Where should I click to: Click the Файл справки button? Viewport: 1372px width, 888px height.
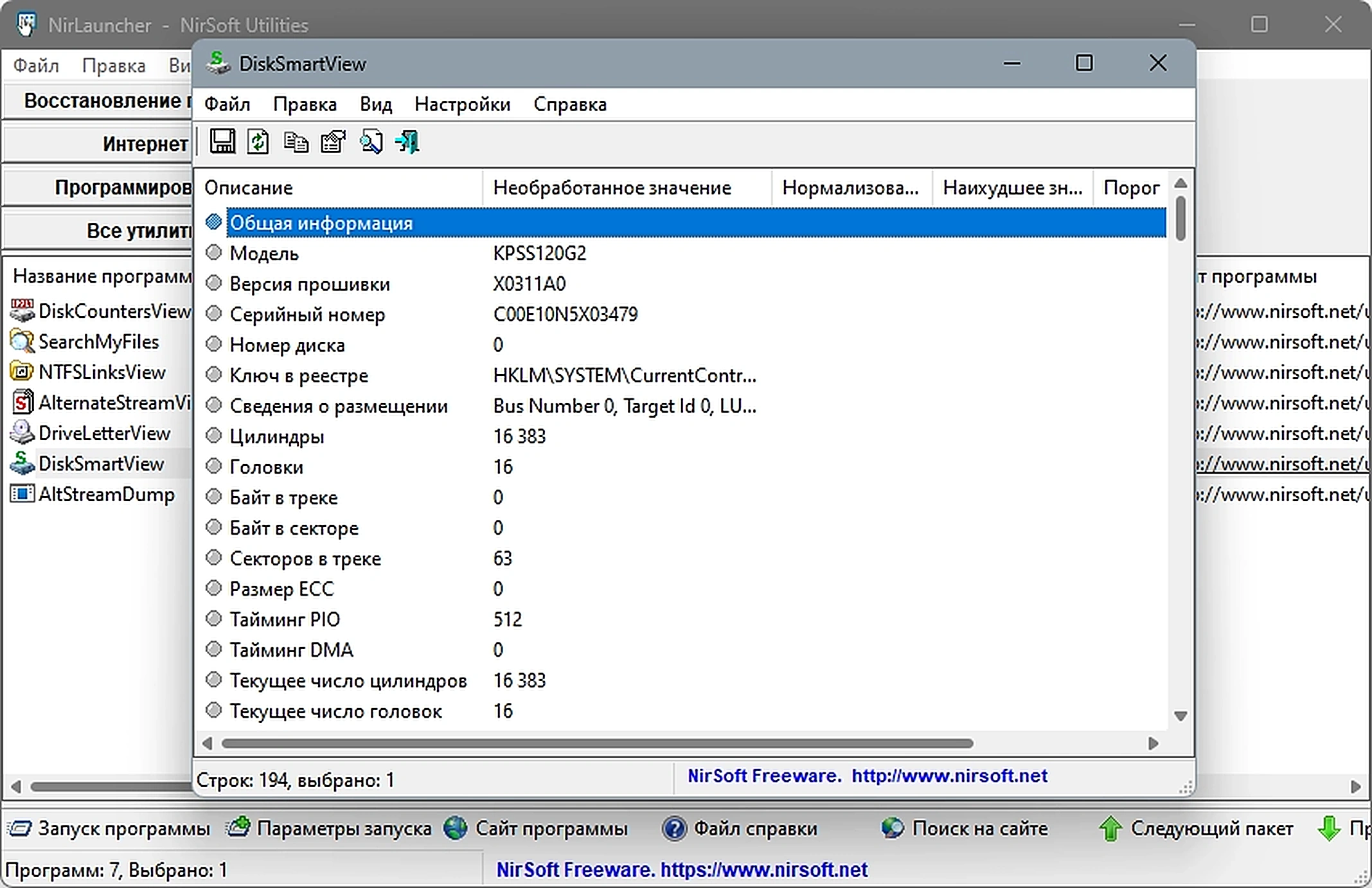coord(740,828)
